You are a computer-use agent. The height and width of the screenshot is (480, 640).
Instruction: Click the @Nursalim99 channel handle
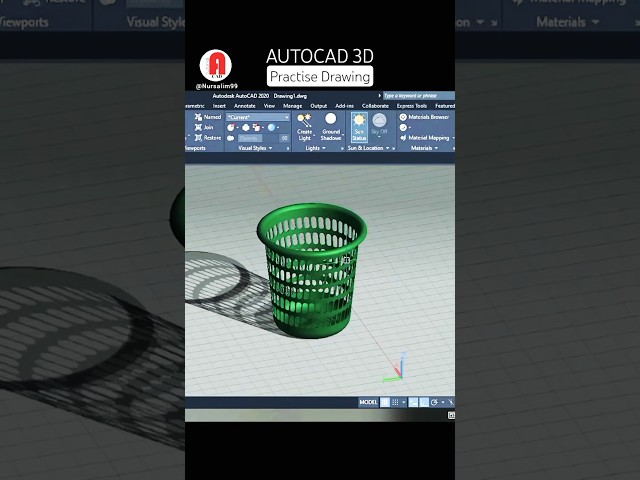point(216,86)
